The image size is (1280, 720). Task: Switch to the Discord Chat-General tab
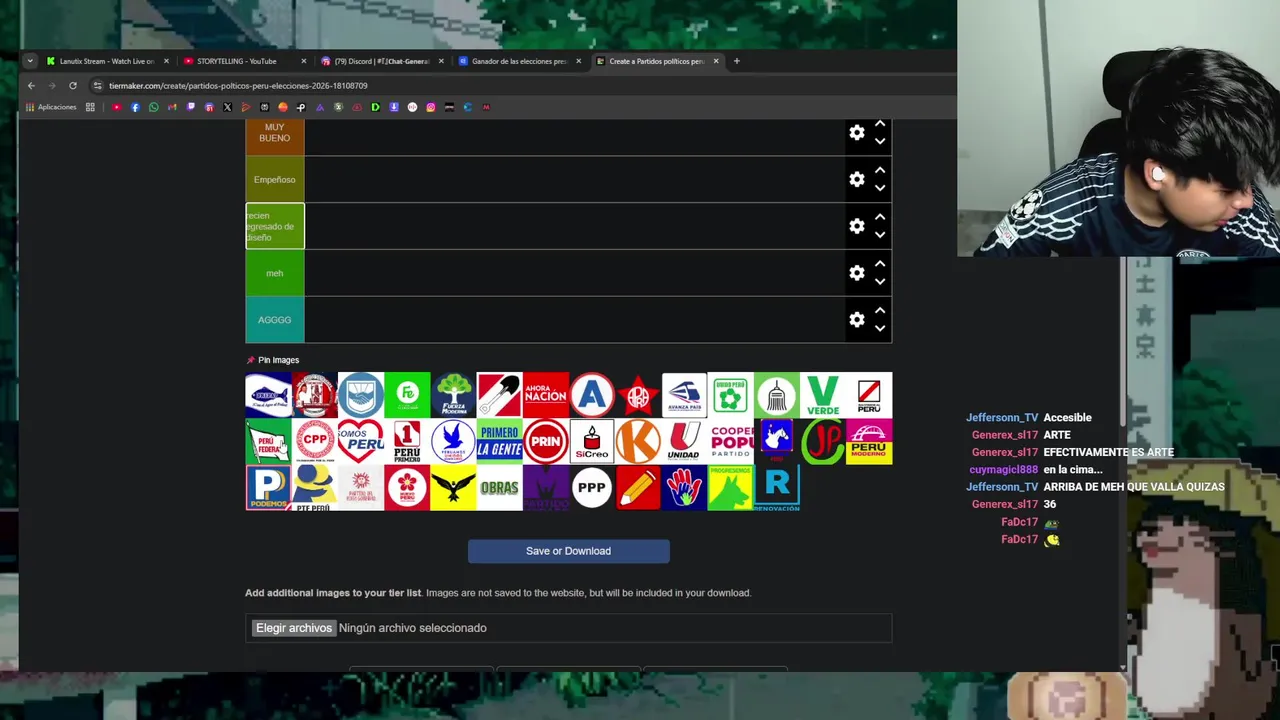(x=382, y=61)
